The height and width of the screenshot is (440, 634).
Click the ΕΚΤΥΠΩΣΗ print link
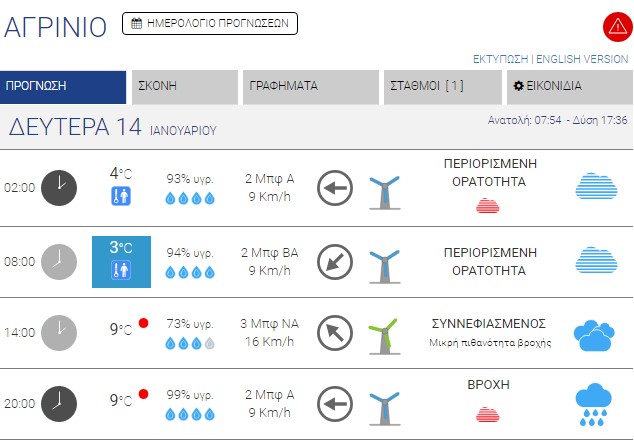pyautogui.click(x=500, y=59)
